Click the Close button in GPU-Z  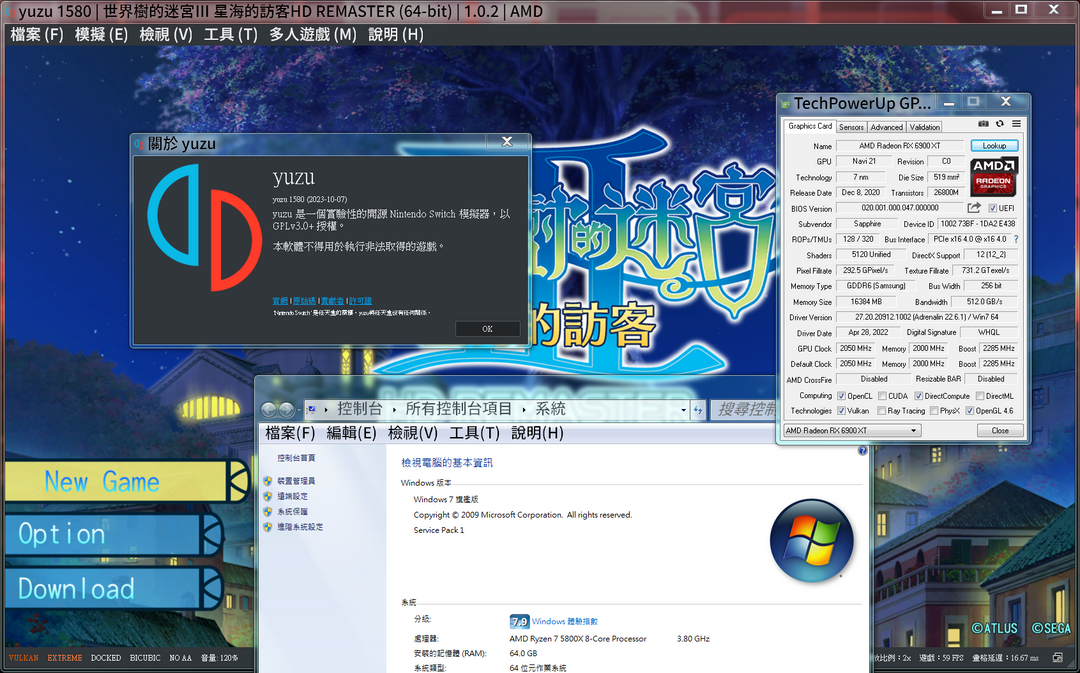1000,431
